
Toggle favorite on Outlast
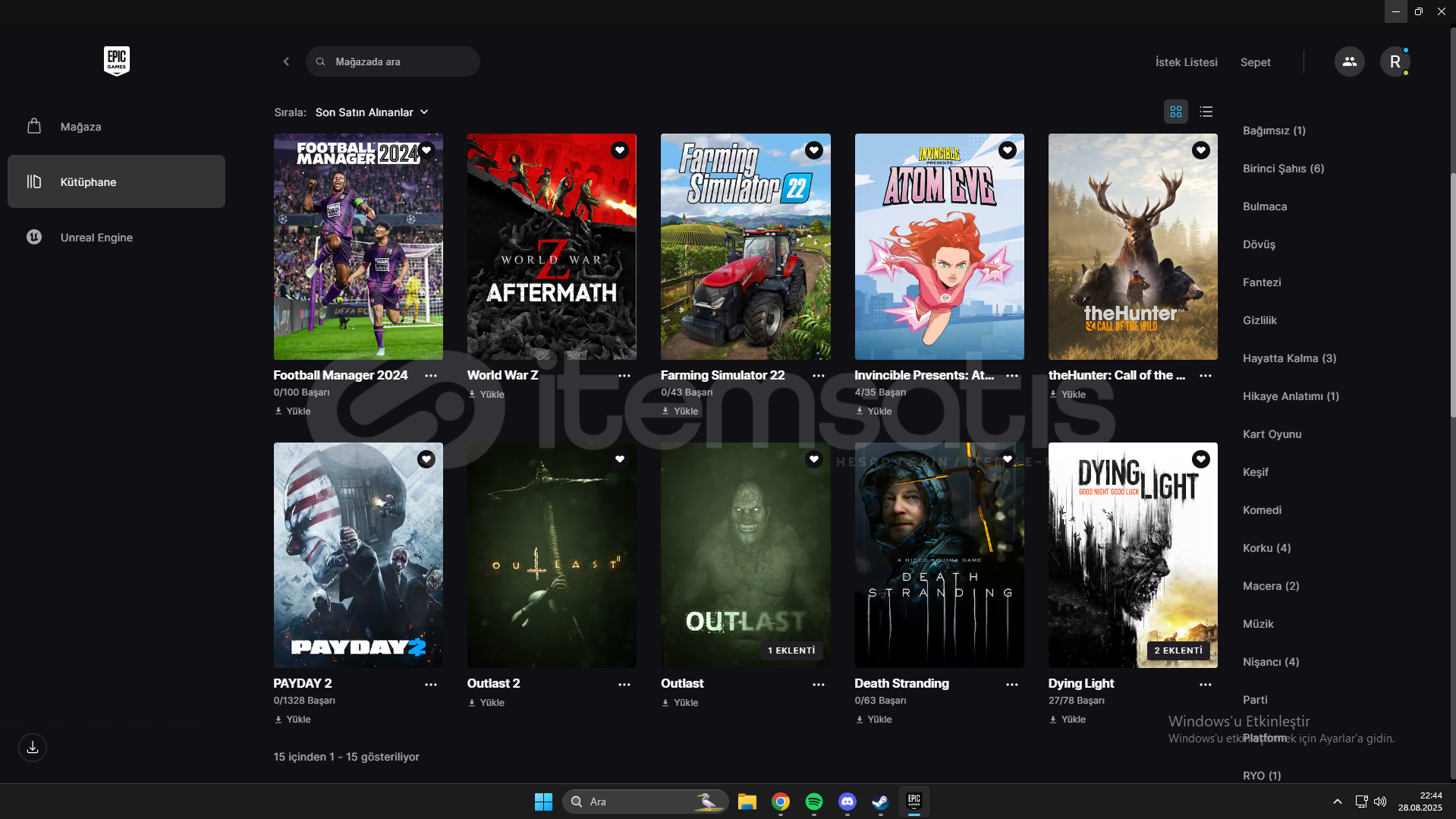[814, 459]
